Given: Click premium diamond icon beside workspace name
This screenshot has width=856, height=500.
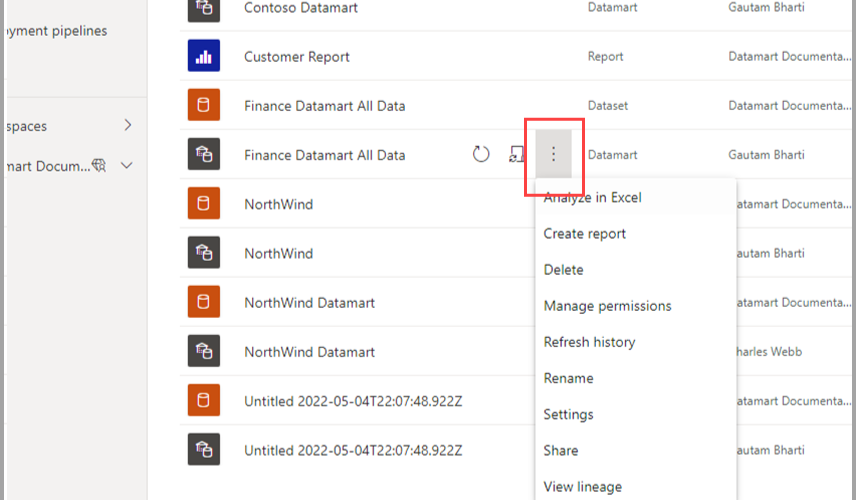Looking at the screenshot, I should [x=99, y=165].
